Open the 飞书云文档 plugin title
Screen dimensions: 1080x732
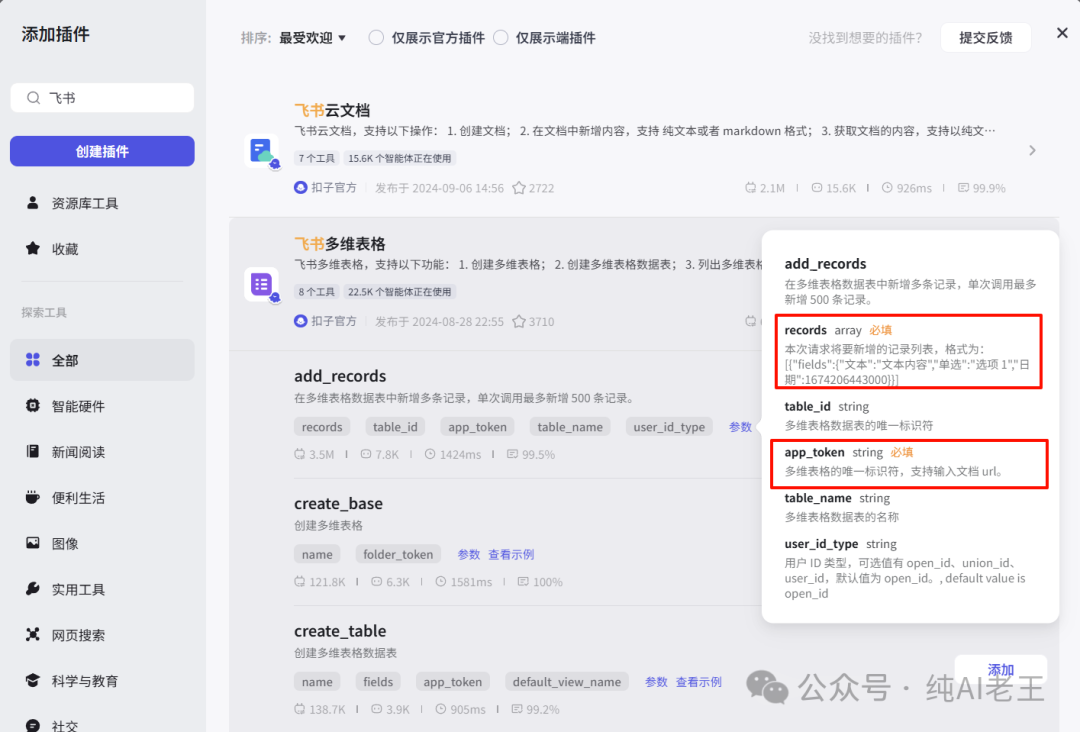coord(332,110)
